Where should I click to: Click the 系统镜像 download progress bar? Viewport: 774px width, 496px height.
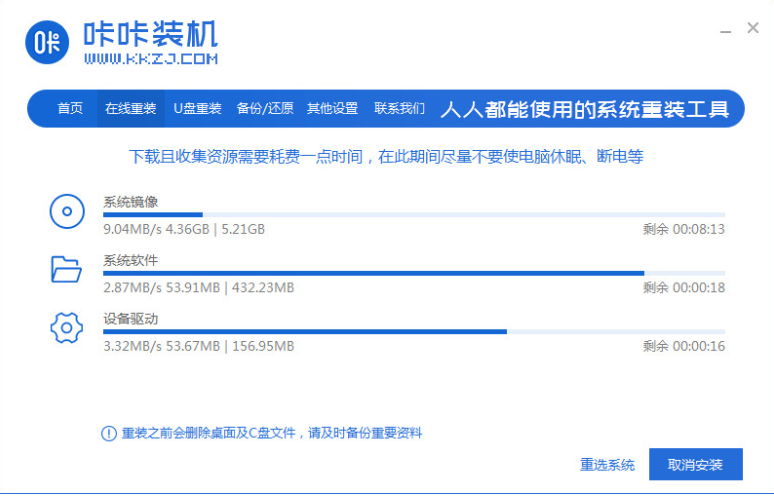coord(414,215)
